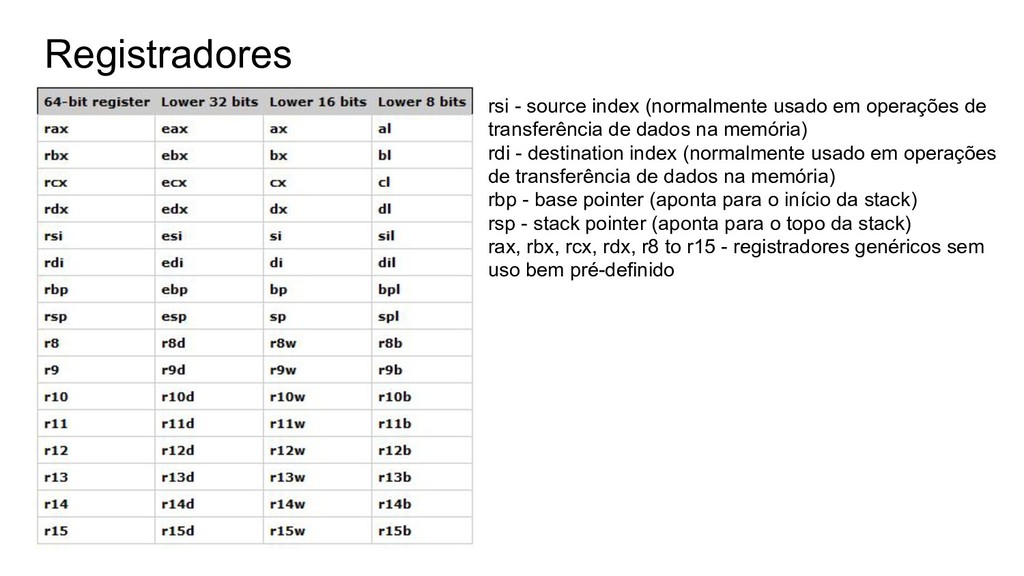Click the Lower 16 bits column header

point(318,102)
